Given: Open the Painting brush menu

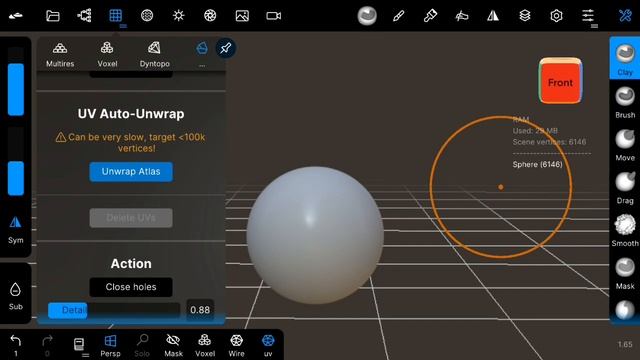Looking at the screenshot, I should tap(430, 16).
